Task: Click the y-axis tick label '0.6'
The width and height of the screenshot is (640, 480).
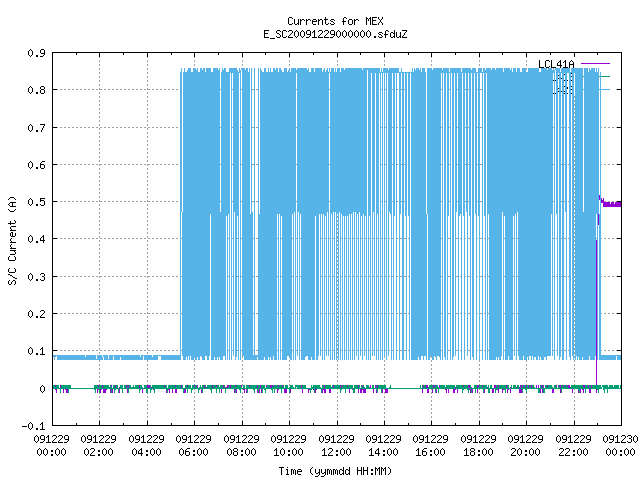Action: (x=36, y=165)
